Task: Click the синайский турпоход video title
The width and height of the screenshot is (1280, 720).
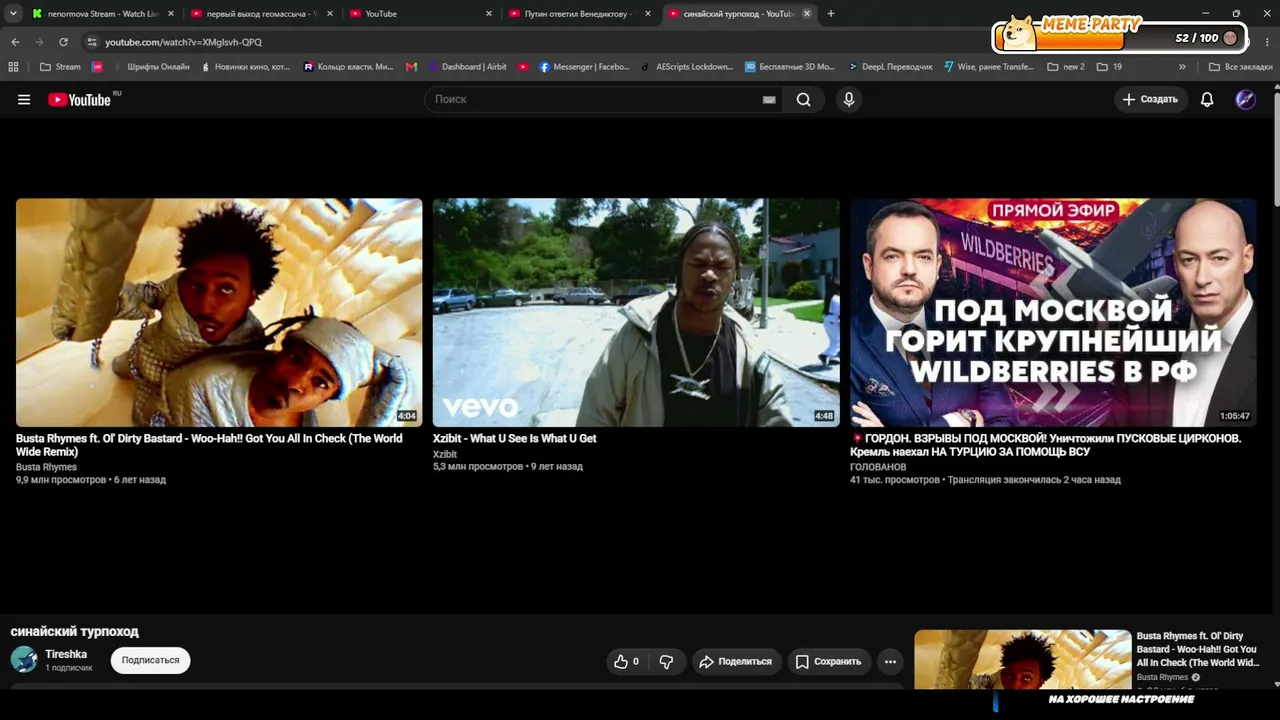Action: pos(75,631)
